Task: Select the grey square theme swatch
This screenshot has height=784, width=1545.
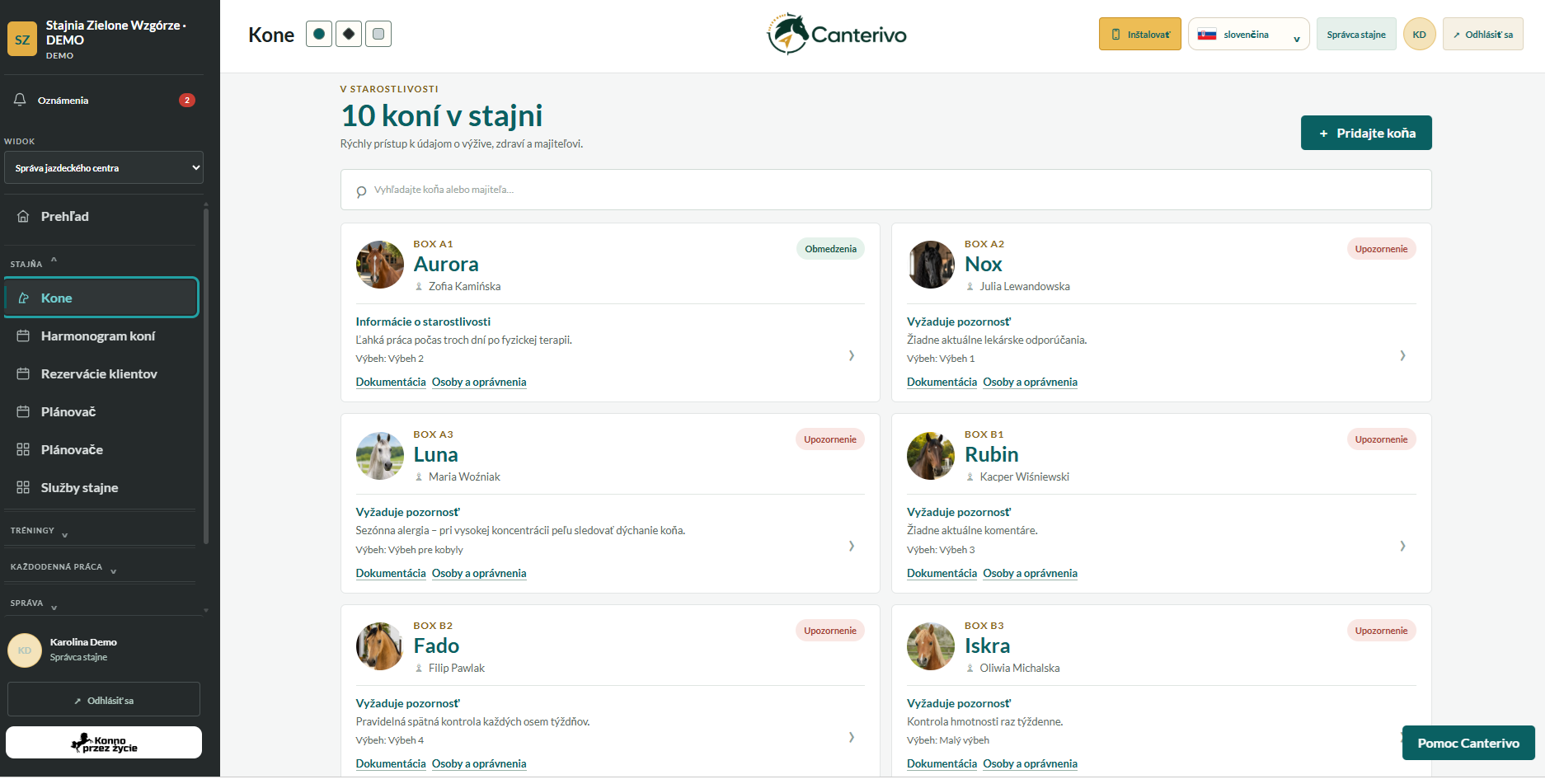Action: (378, 34)
